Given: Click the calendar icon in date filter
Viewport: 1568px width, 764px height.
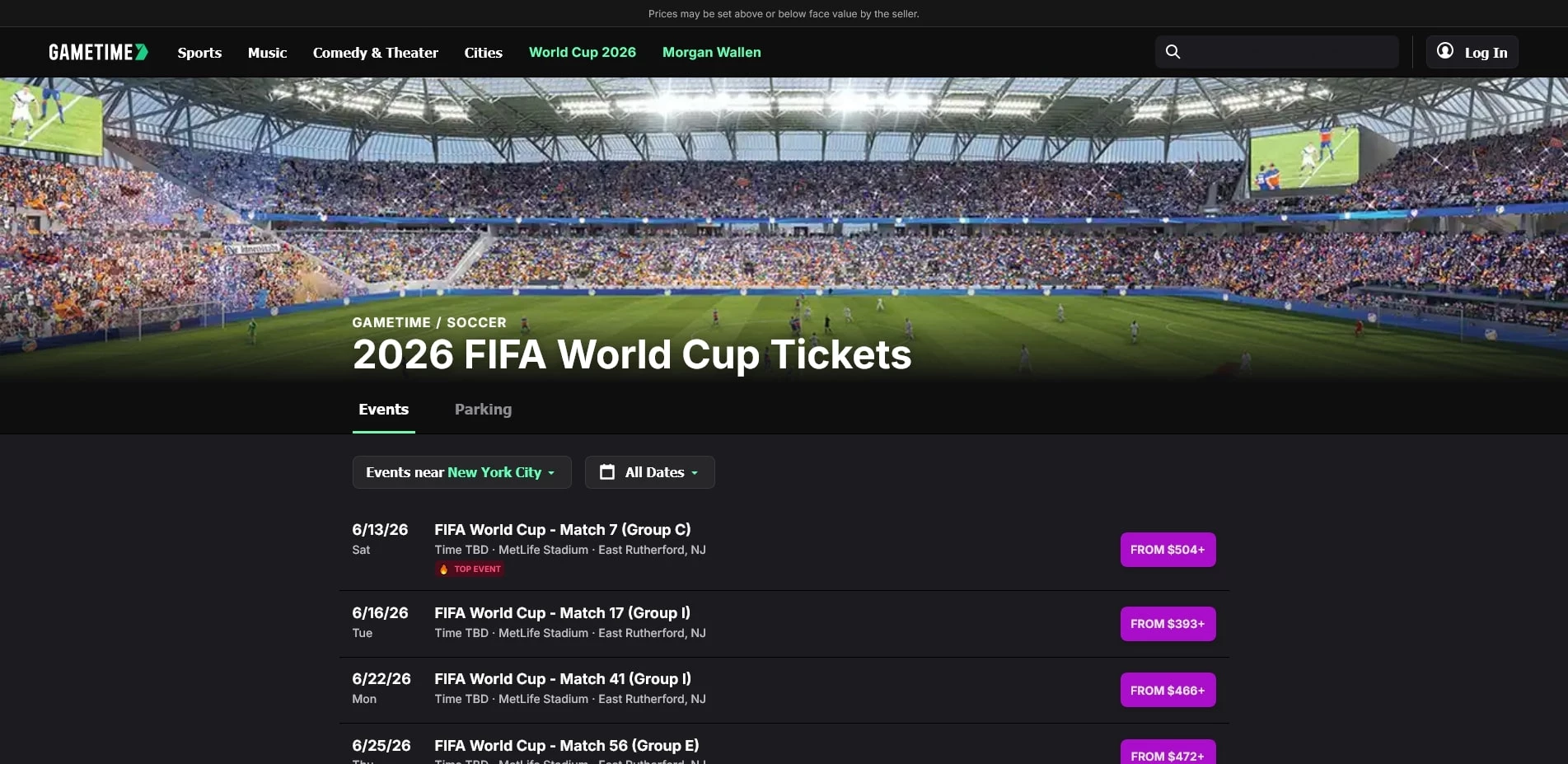Looking at the screenshot, I should [x=607, y=472].
